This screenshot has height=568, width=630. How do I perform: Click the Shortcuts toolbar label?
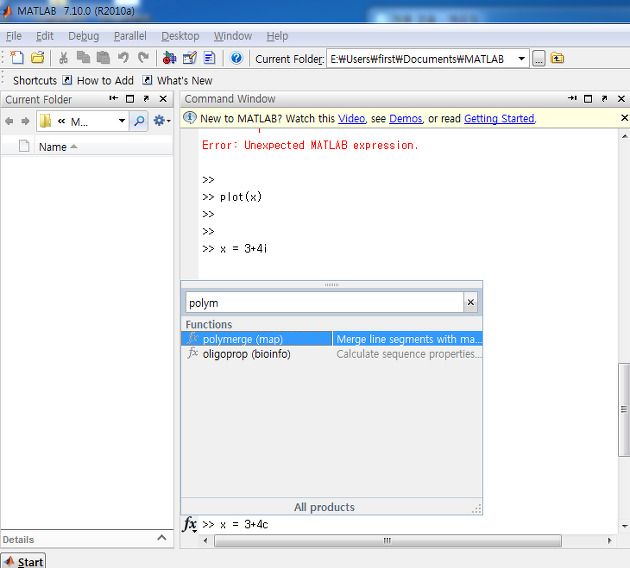pos(35,80)
